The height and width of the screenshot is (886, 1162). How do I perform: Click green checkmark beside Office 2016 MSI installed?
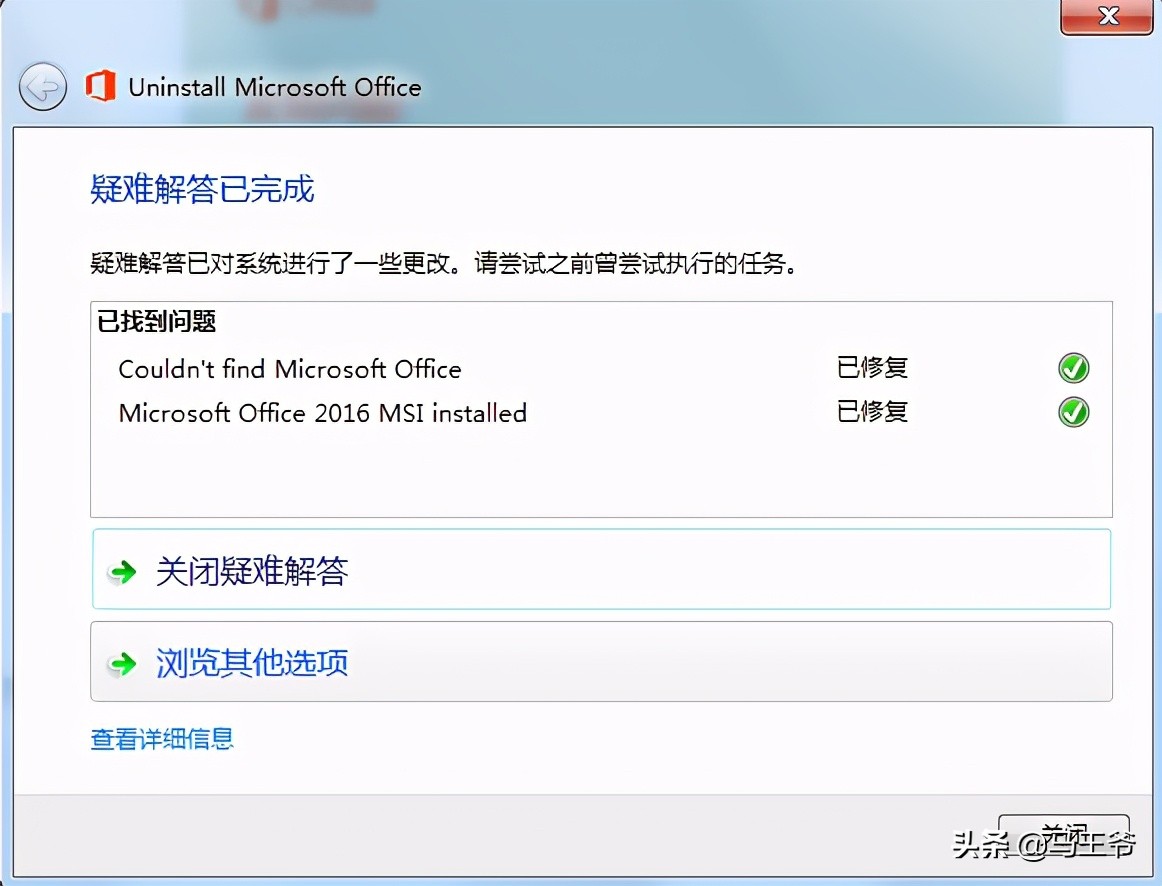(x=1073, y=412)
